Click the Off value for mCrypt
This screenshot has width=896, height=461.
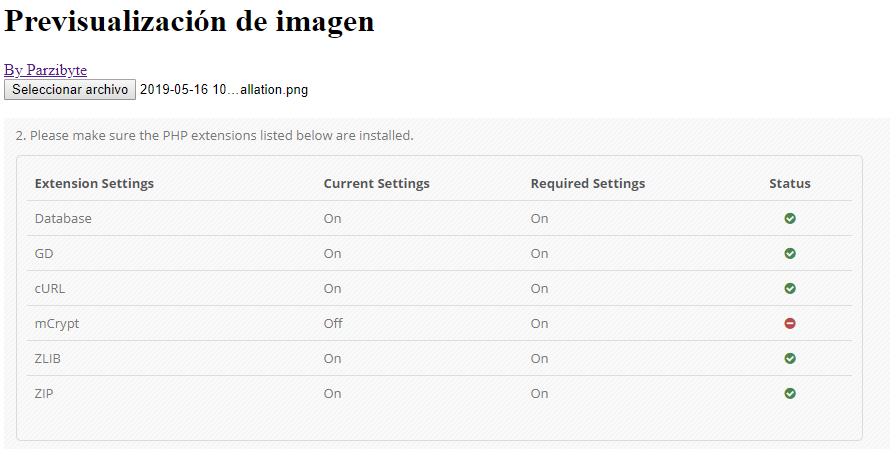click(x=333, y=323)
